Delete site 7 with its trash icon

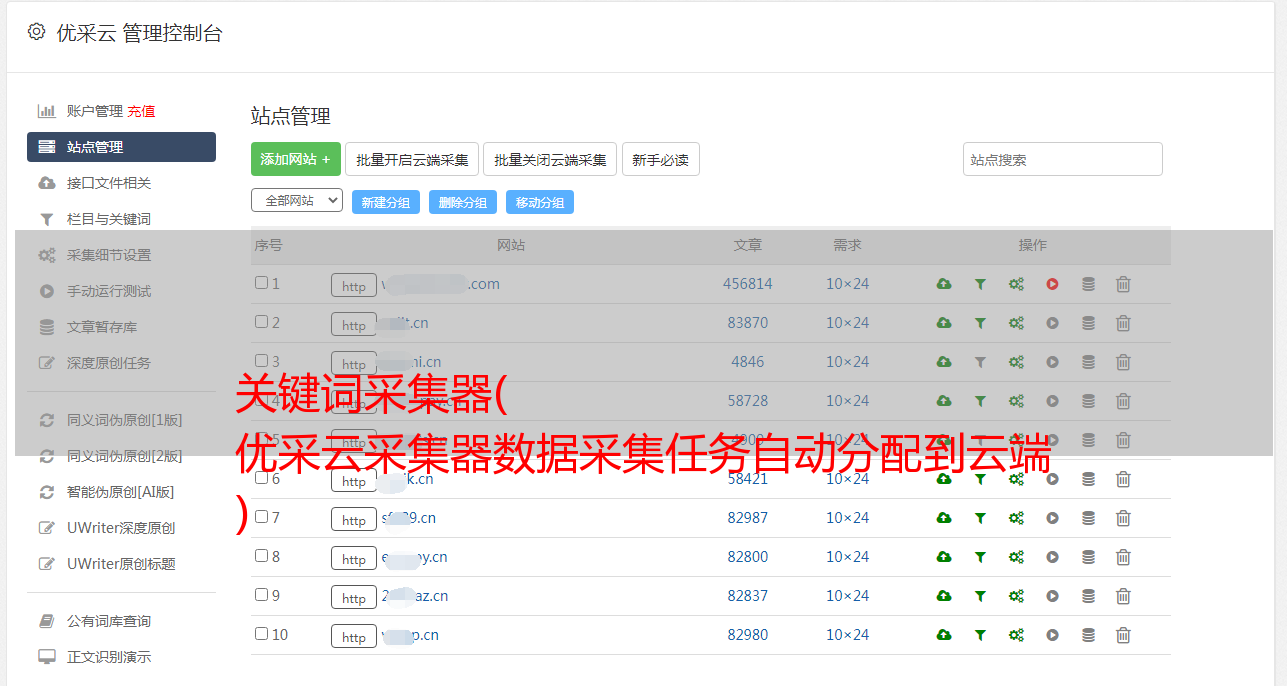(1123, 518)
